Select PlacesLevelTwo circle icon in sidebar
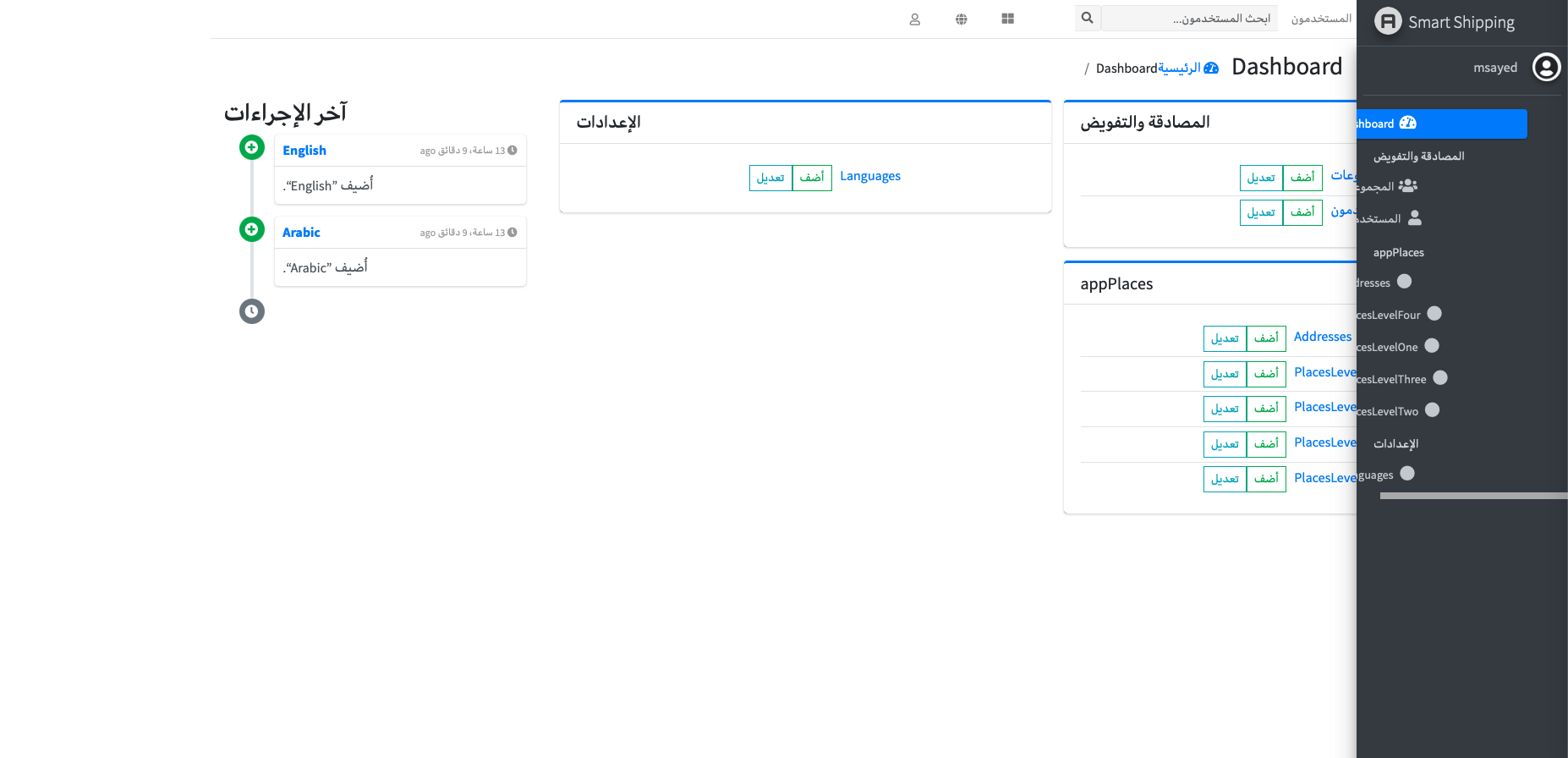1568x758 pixels. (1433, 410)
